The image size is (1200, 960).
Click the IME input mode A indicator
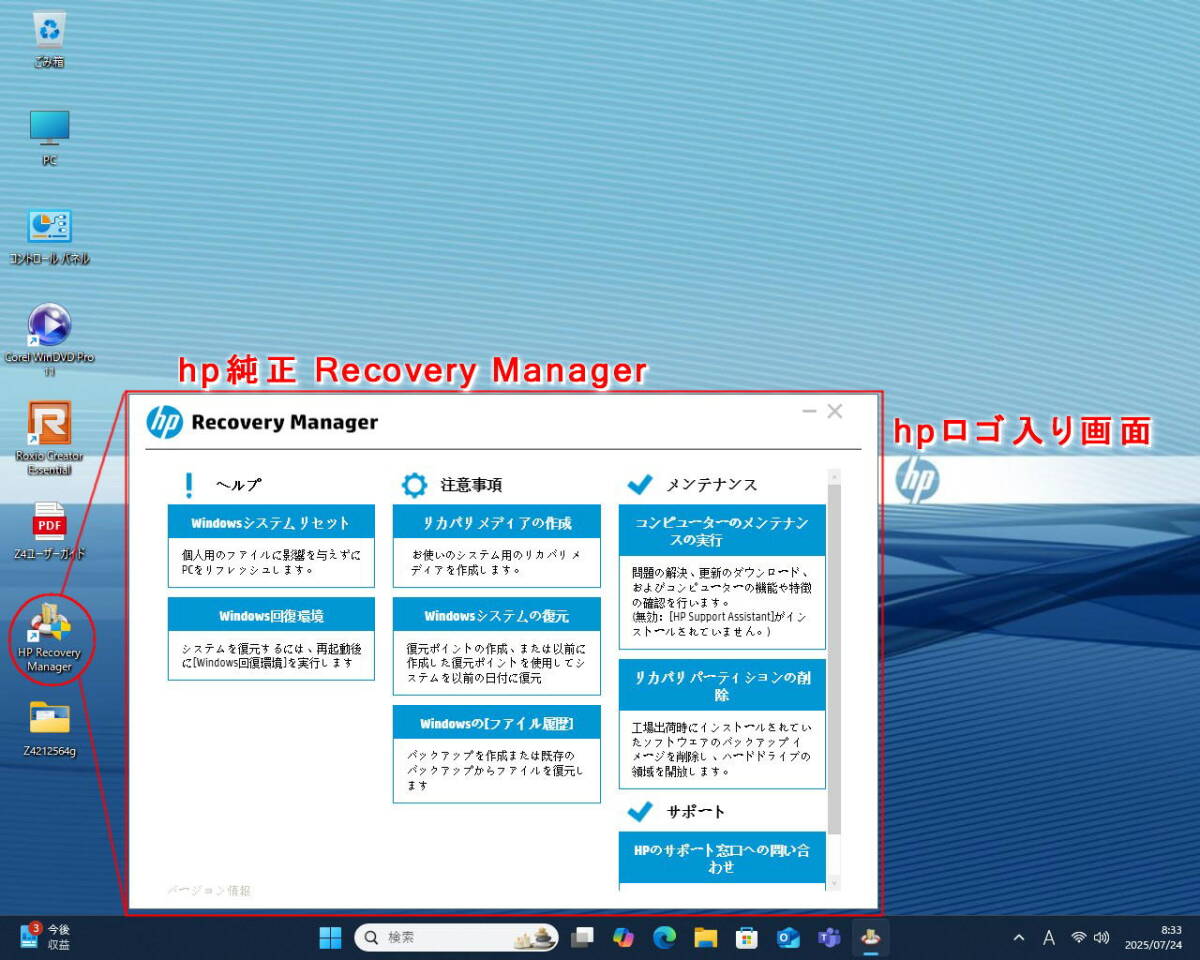(x=1049, y=937)
